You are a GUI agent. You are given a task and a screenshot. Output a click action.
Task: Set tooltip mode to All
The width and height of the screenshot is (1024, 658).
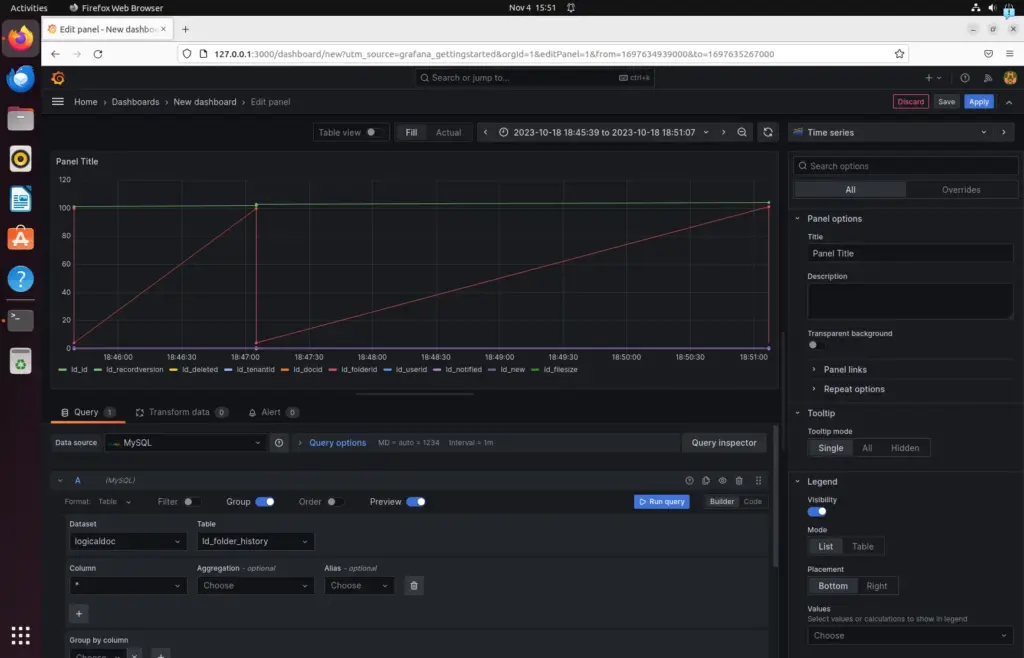click(x=867, y=448)
